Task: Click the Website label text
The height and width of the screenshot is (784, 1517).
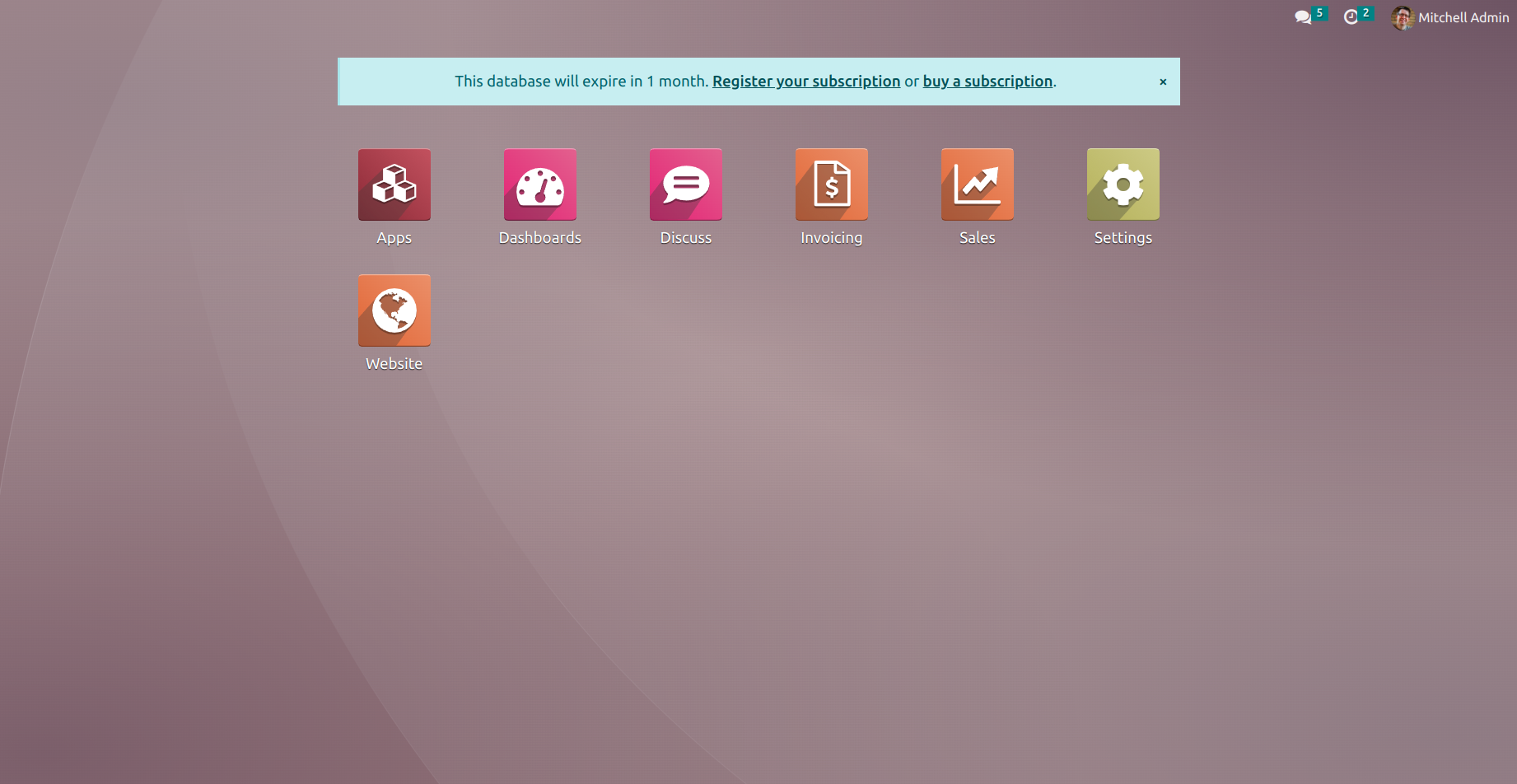Action: 394,364
